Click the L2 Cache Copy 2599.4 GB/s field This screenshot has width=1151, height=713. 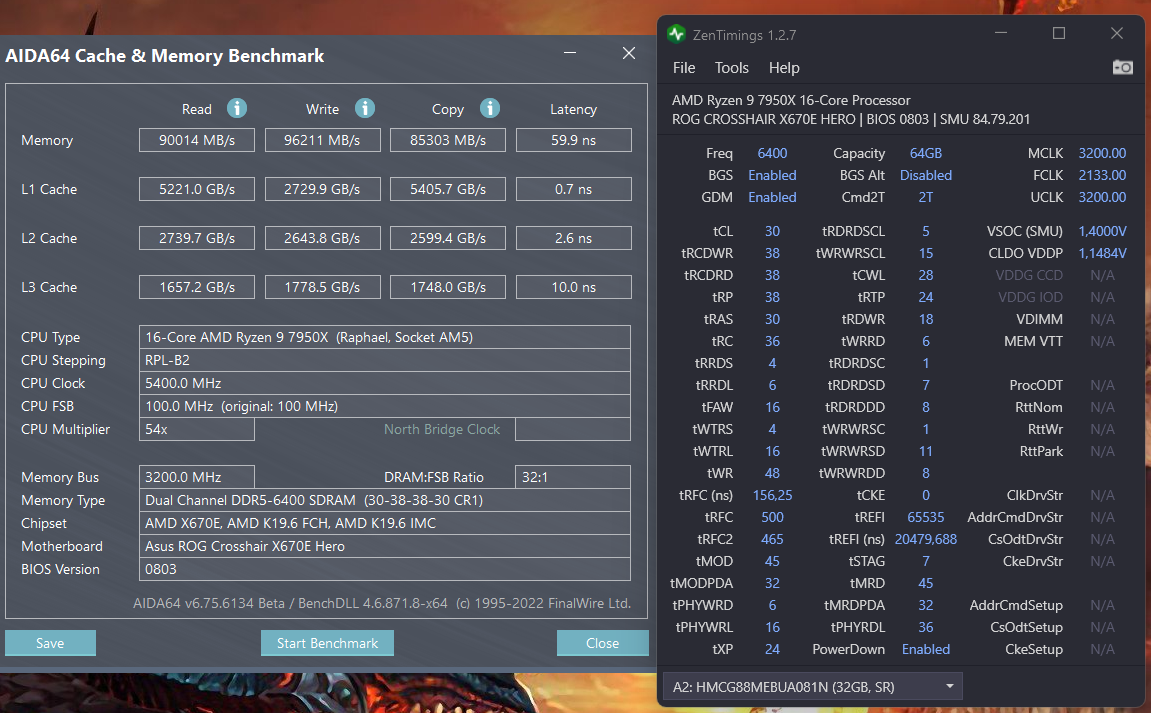pyautogui.click(x=448, y=238)
